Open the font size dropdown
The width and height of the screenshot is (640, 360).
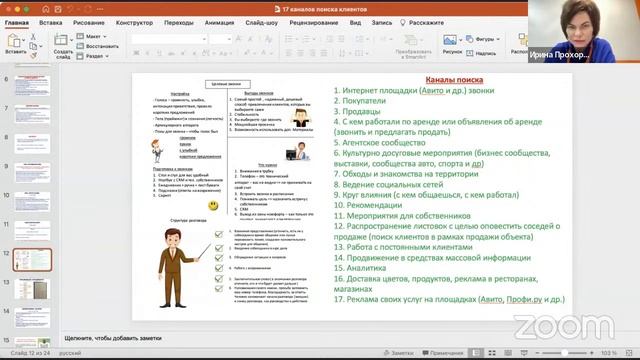point(229,39)
